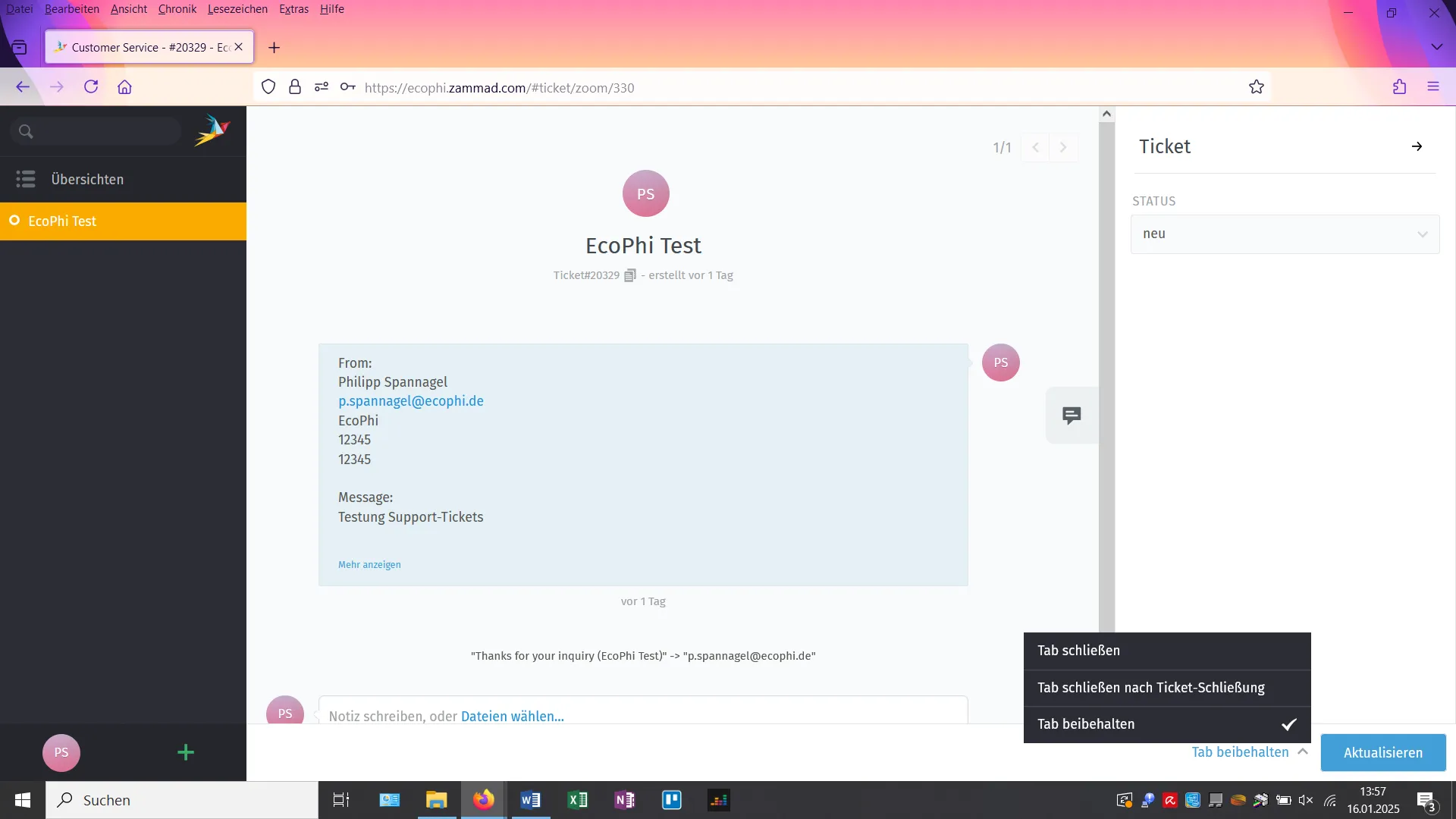Screen dimensions: 1456x819
Task: Click the Zammad bird logo
Action: pyautogui.click(x=212, y=131)
